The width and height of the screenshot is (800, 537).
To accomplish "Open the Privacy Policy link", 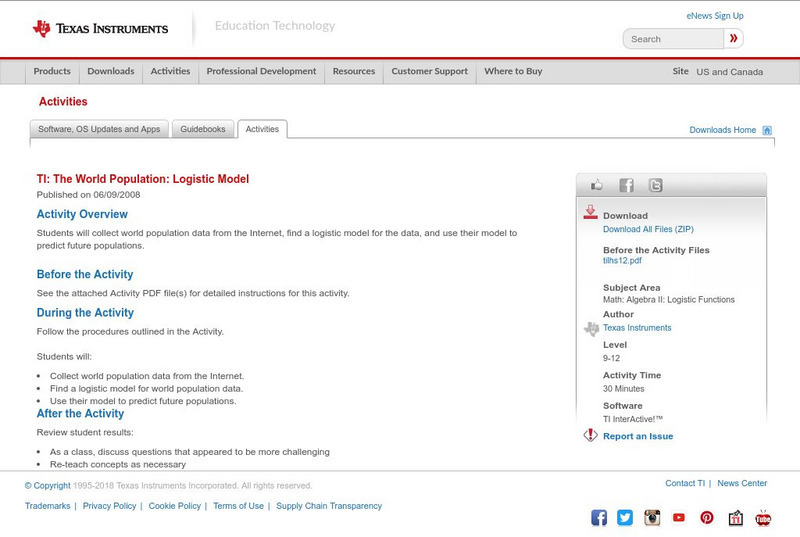I will 109,506.
